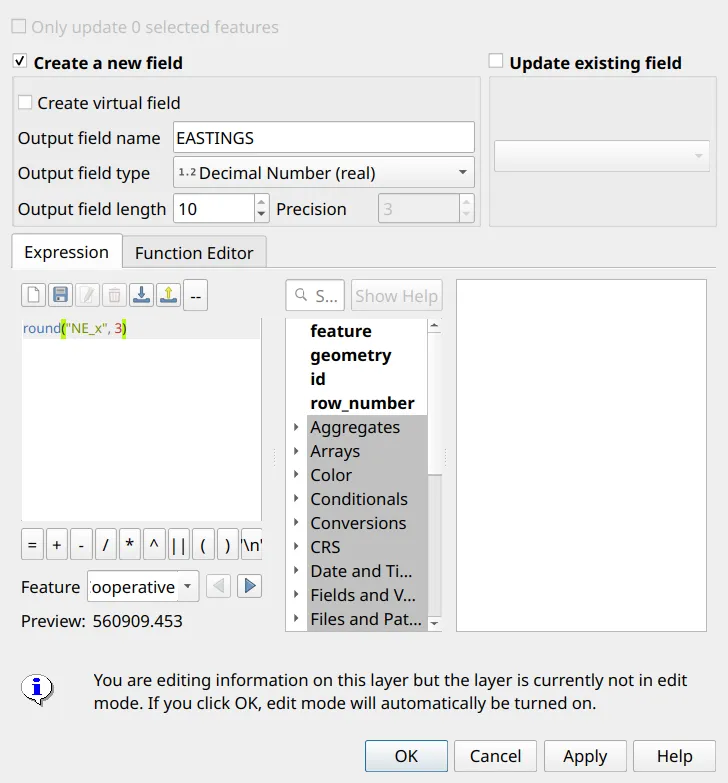Click the edit selected expression icon
This screenshot has height=783, width=728.
[x=87, y=295]
